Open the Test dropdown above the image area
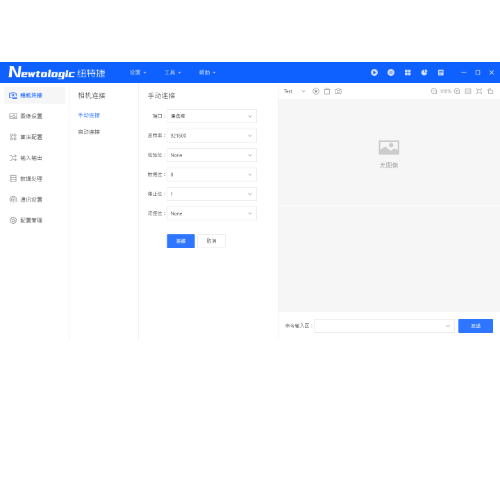Image resolution: width=500 pixels, height=500 pixels. (x=295, y=91)
